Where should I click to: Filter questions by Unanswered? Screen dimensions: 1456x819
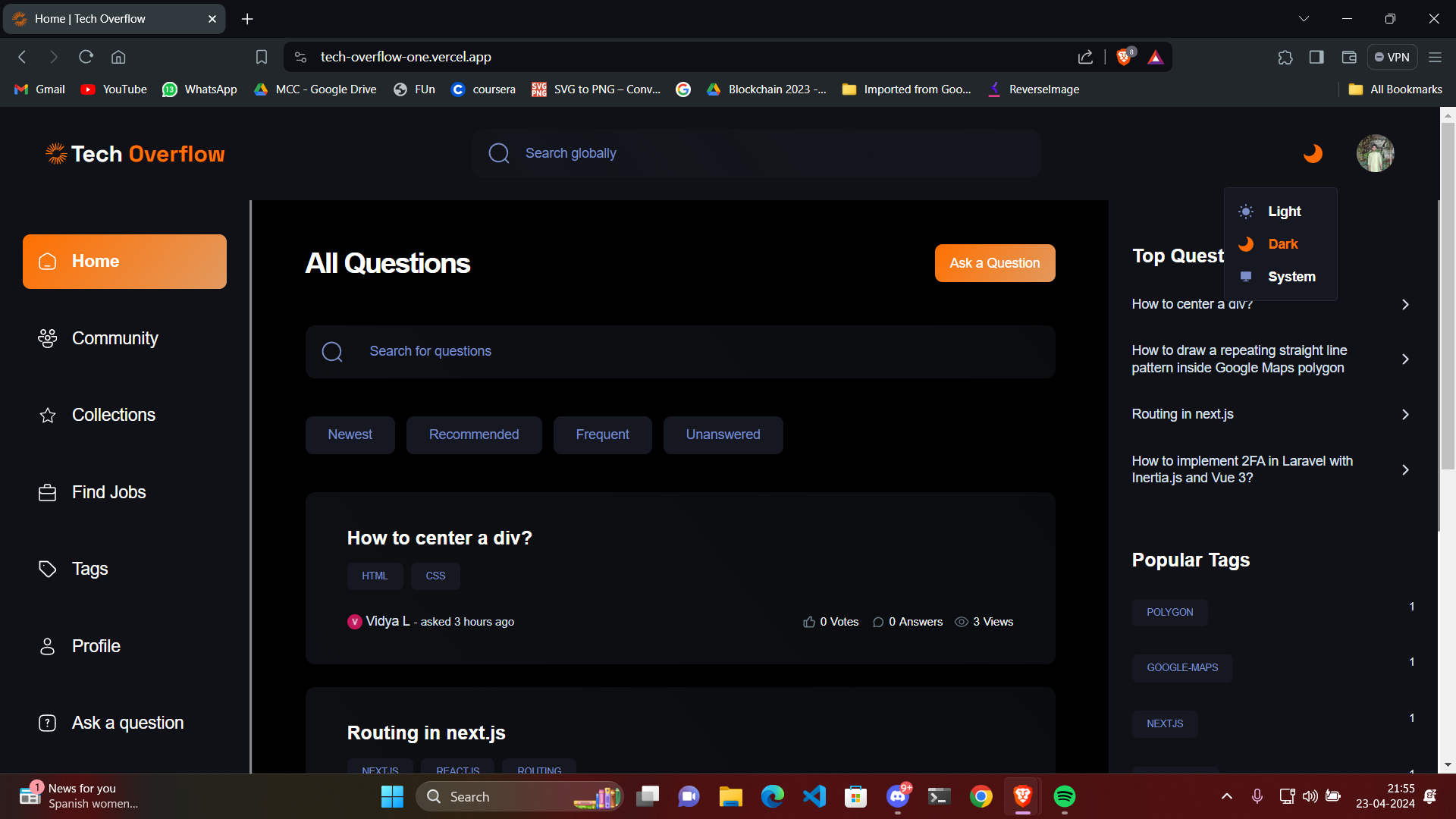pyautogui.click(x=723, y=435)
